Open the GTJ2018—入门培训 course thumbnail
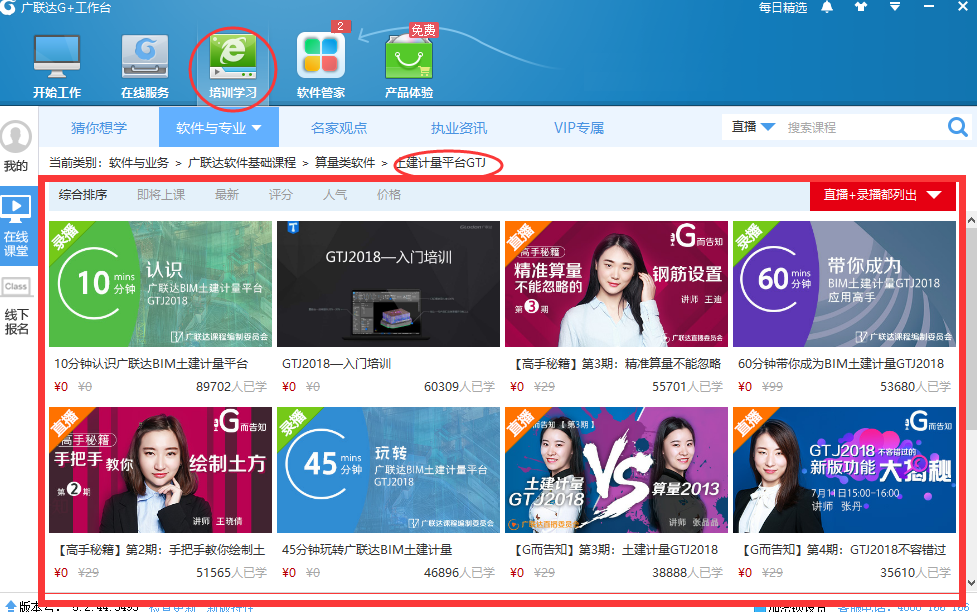 [388, 284]
